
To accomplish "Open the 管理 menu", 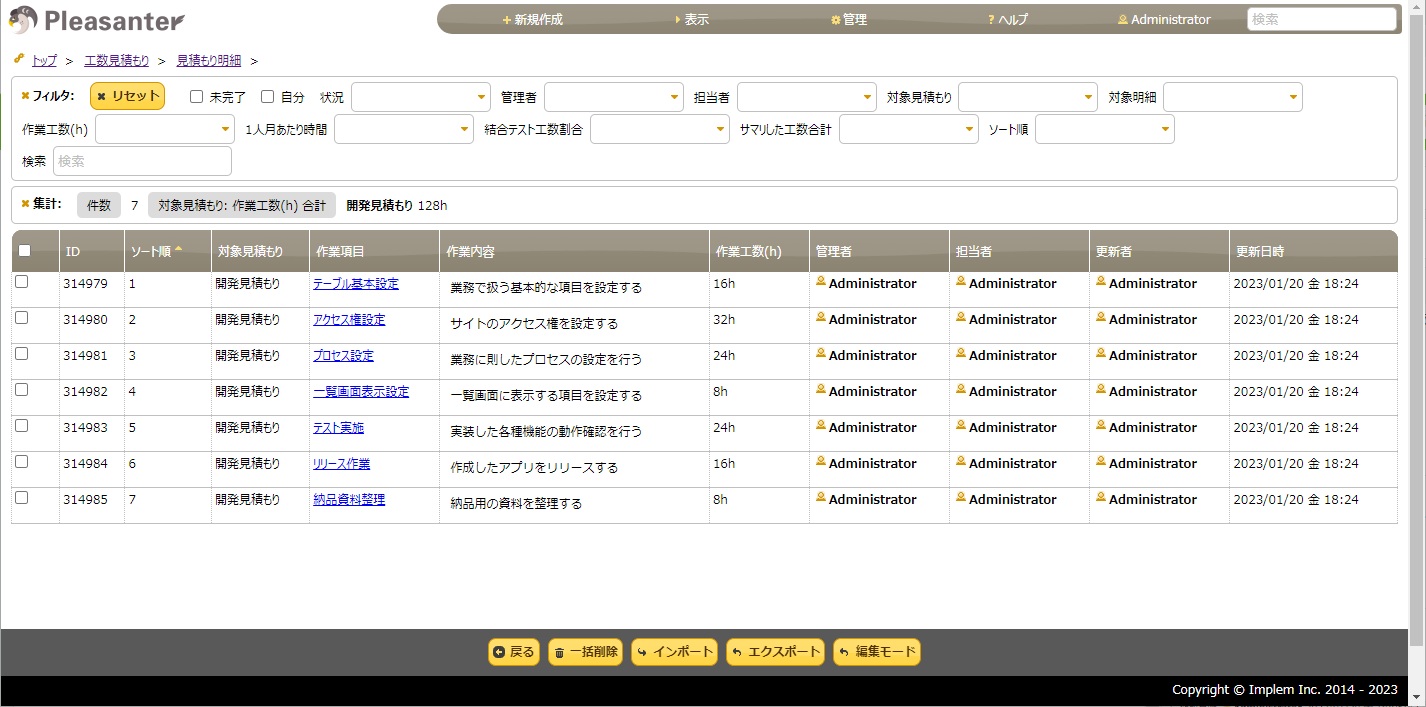I will [x=850, y=18].
